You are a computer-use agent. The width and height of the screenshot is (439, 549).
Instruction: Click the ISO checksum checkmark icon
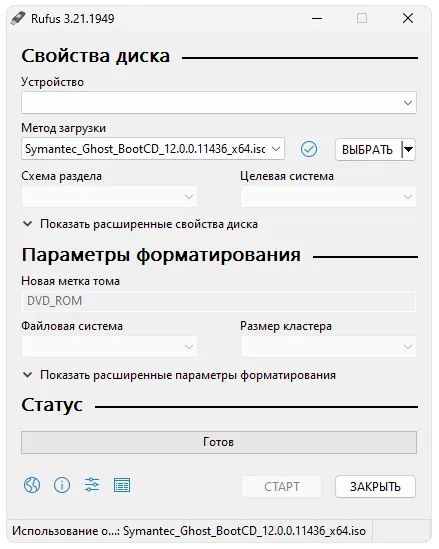point(309,150)
